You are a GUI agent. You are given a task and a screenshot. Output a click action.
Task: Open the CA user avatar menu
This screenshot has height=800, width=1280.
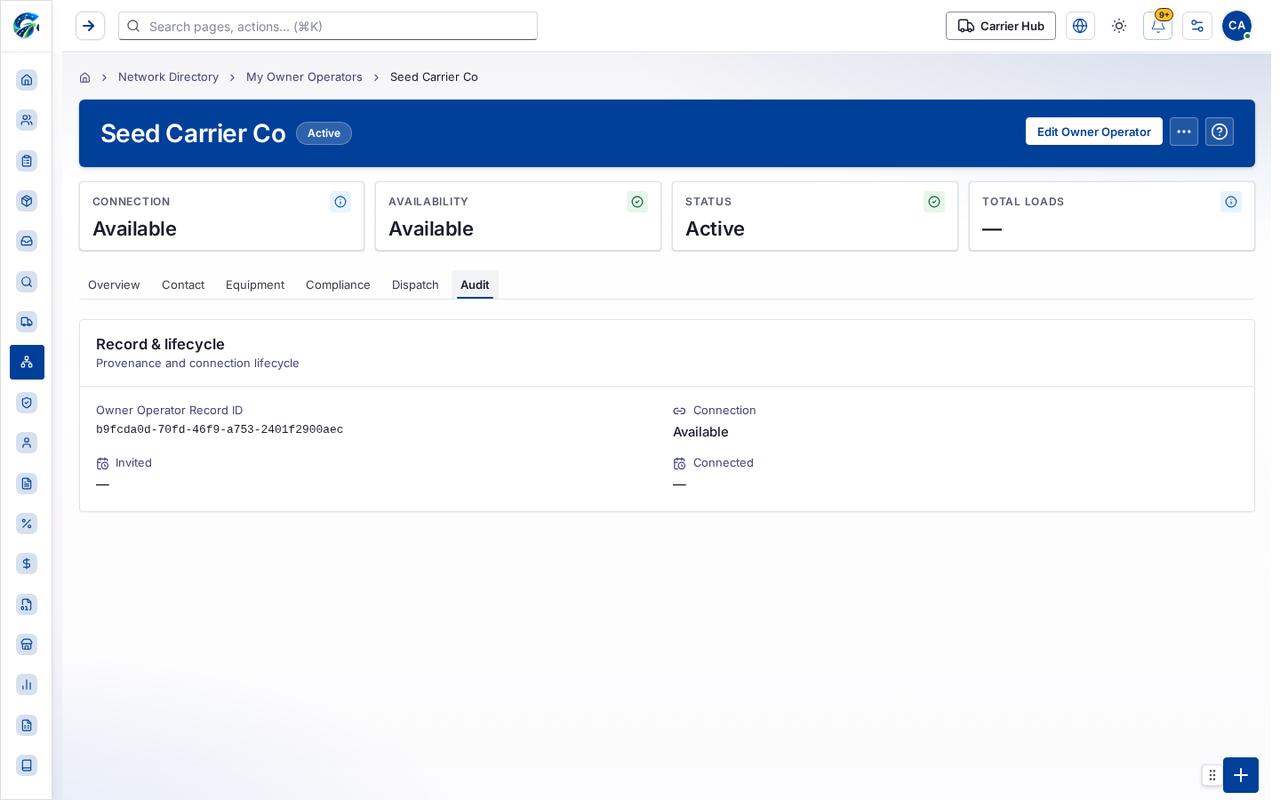[1237, 26]
